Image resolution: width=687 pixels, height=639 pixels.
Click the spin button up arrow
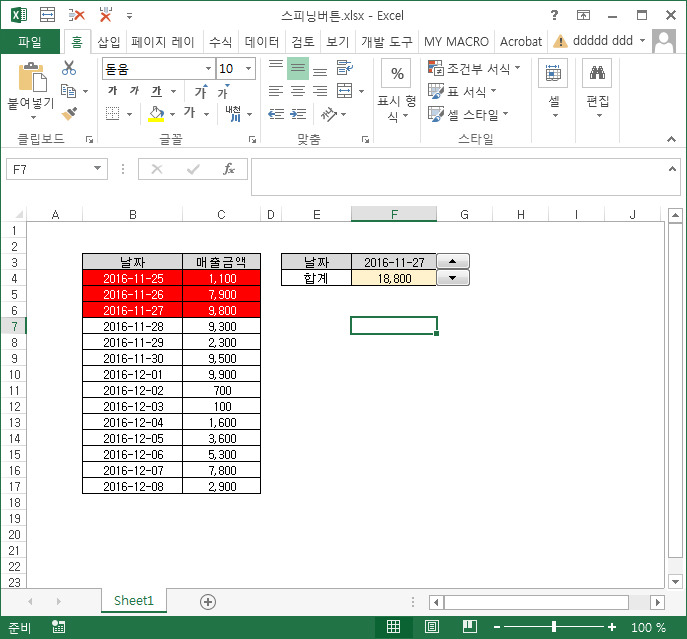453,261
